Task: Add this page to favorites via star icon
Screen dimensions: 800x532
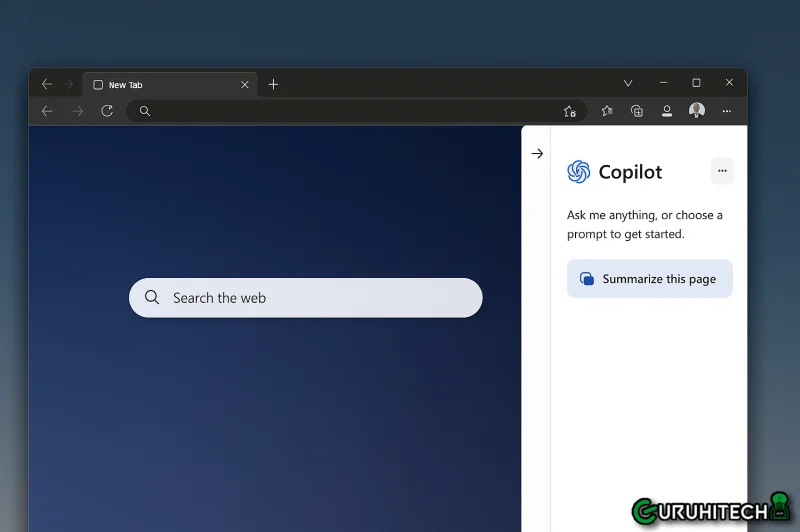Action: 570,111
